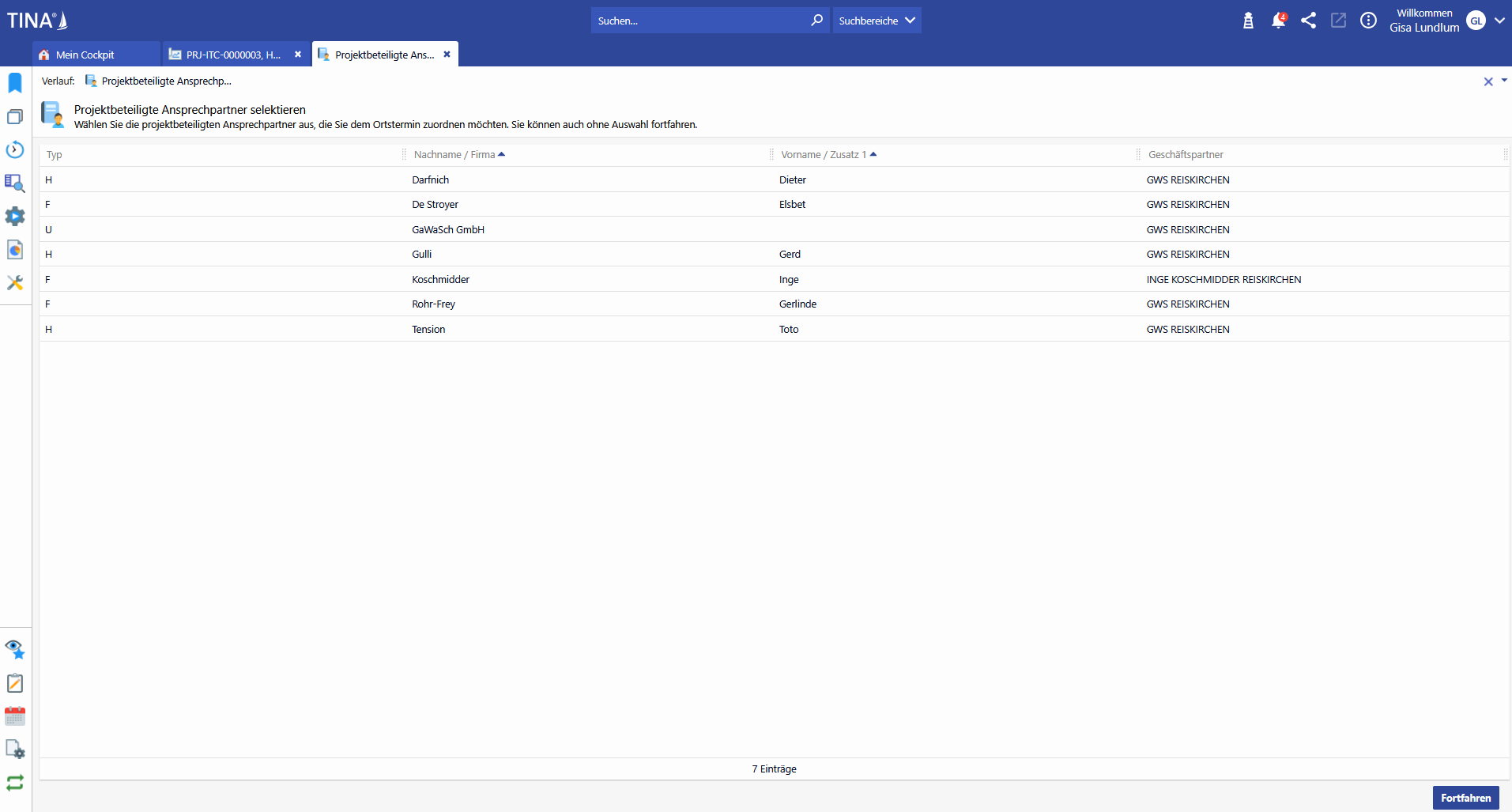This screenshot has height=812, width=1512.
Task: Open the eye with star watchlist icon
Action: tap(15, 649)
